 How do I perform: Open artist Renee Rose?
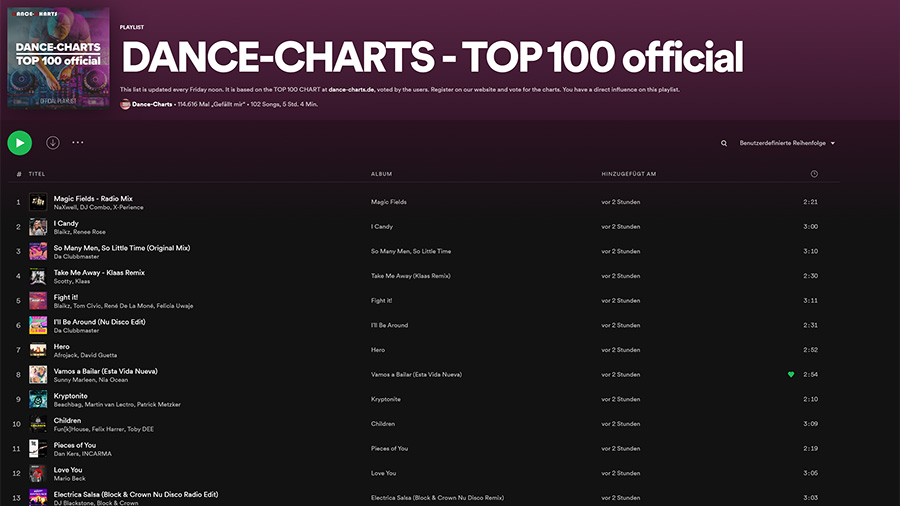pos(89,232)
